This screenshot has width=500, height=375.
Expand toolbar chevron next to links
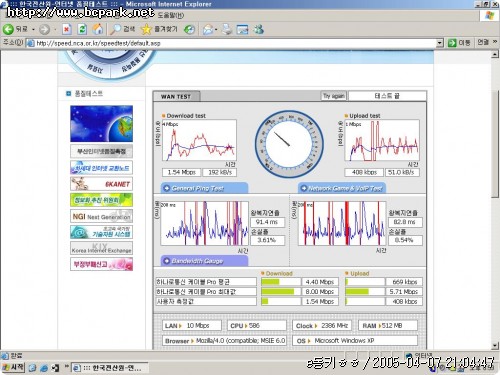(495, 42)
